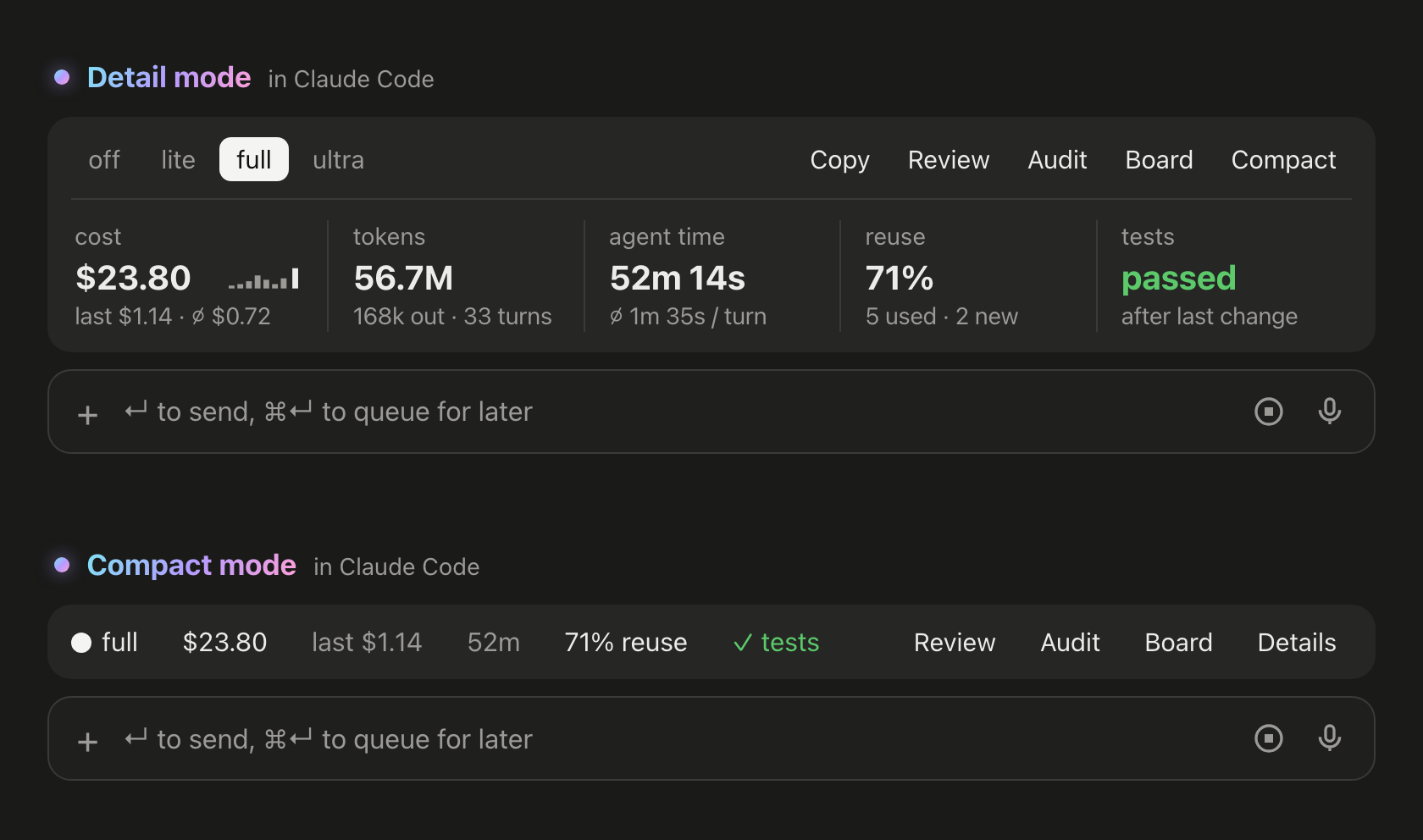This screenshot has height=840, width=1423.
Task: Click the green checkmark tests indicator
Action: [x=776, y=643]
